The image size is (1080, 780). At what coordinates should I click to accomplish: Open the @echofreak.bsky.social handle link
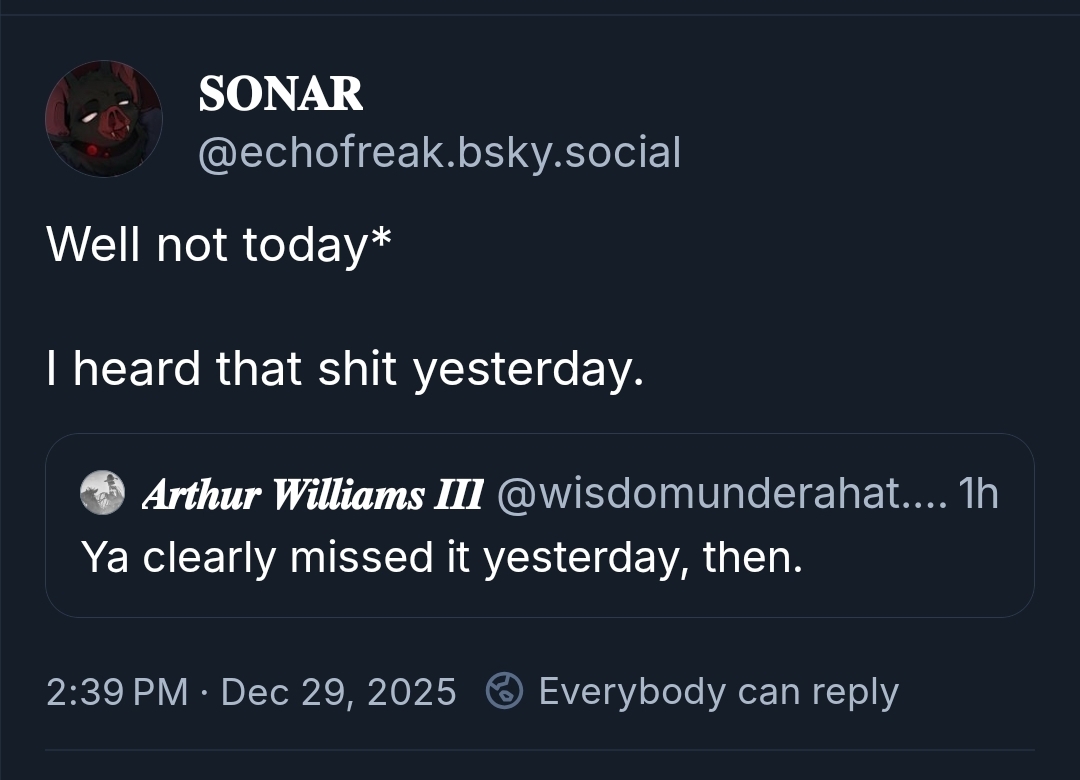pos(439,153)
